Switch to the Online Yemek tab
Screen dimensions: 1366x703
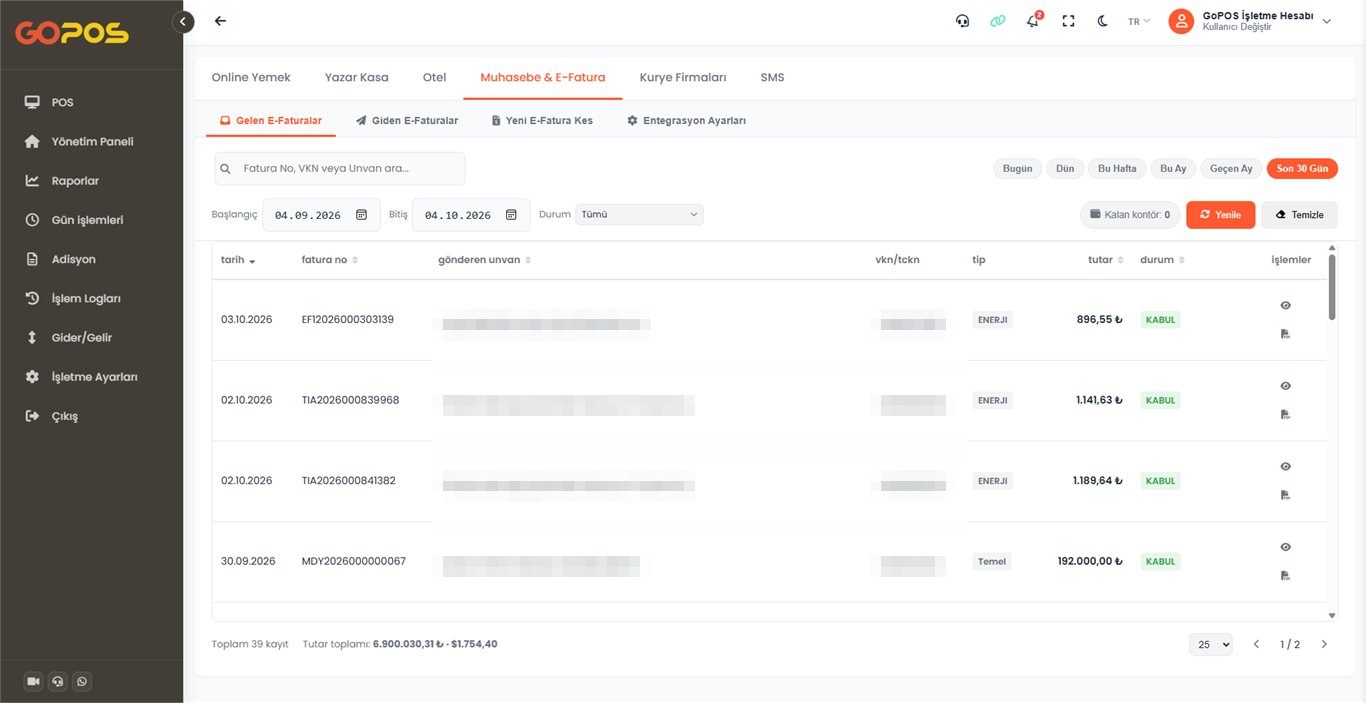tap(251, 77)
